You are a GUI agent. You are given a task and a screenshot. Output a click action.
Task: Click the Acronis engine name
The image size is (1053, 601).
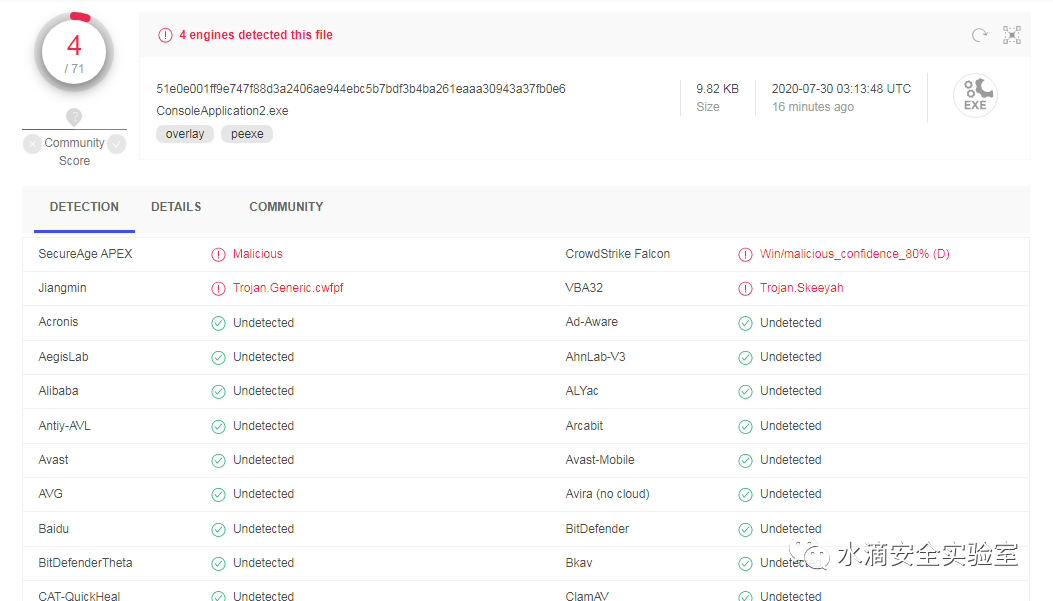point(58,322)
